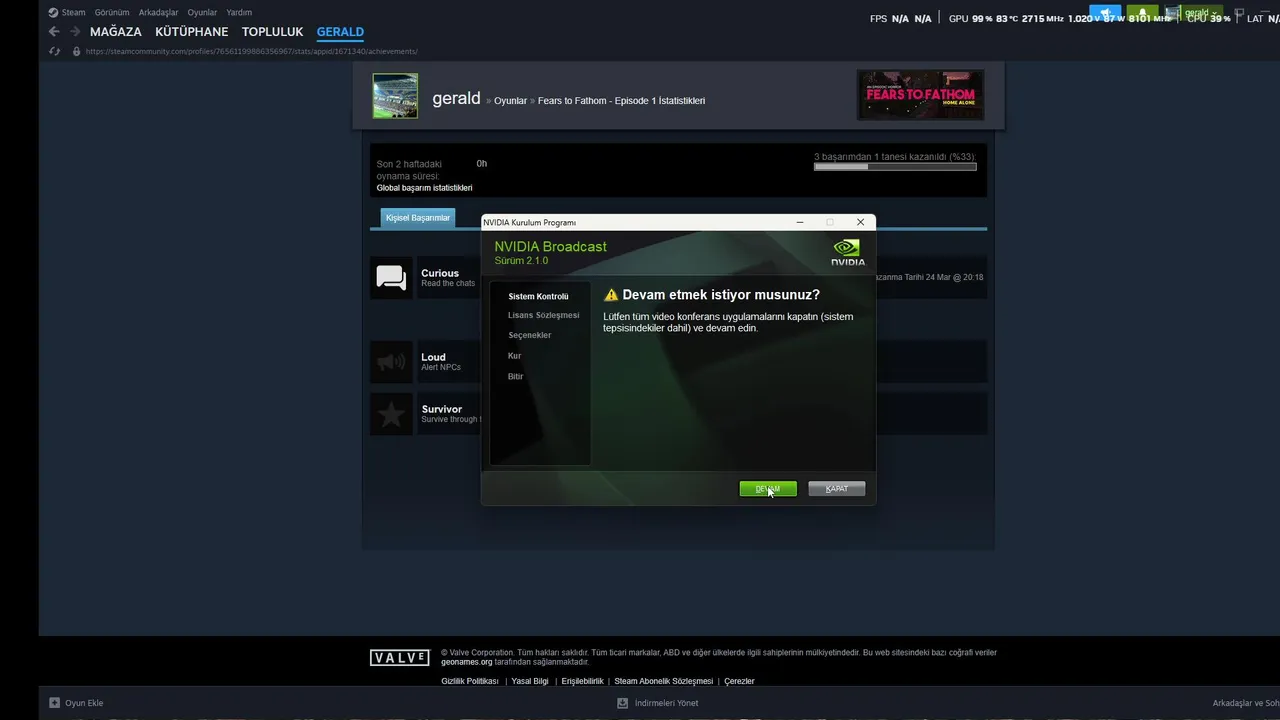Switch to the KÜTÜPHANE tab

point(192,32)
